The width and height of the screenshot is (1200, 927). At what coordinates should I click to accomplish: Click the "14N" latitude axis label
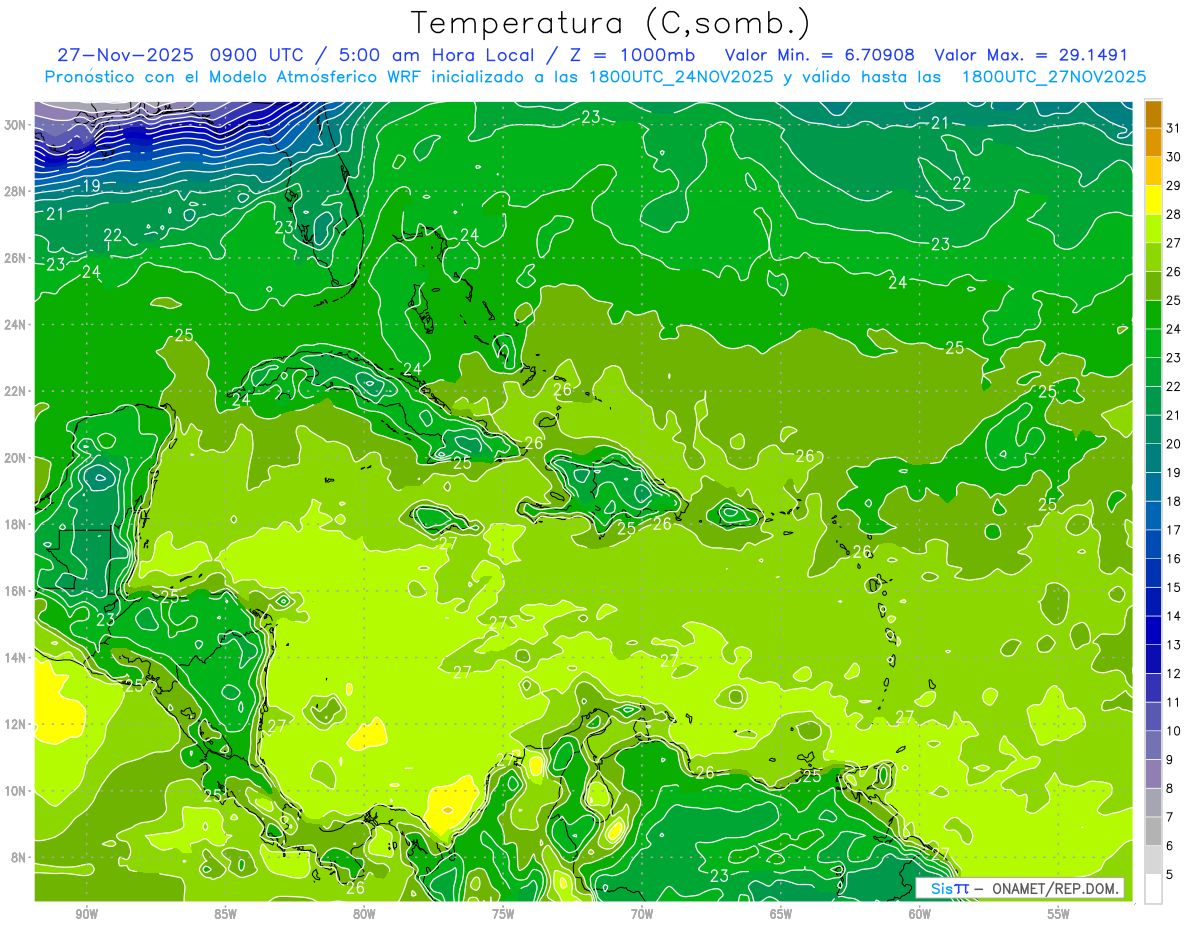point(15,657)
